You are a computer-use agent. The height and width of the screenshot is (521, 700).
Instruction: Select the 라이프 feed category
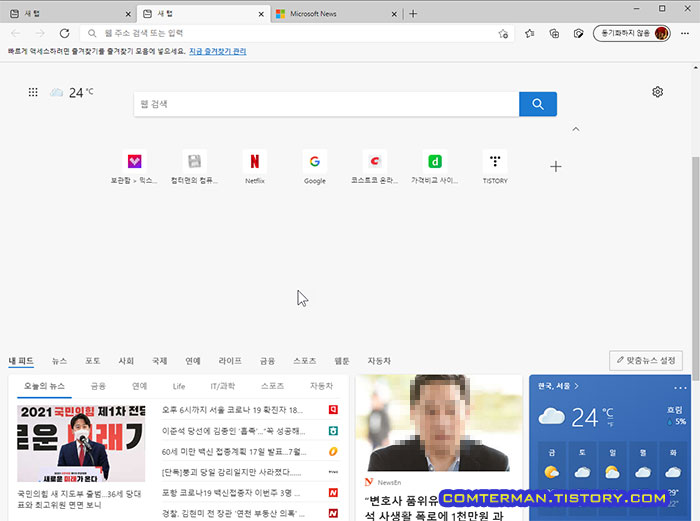(230, 361)
